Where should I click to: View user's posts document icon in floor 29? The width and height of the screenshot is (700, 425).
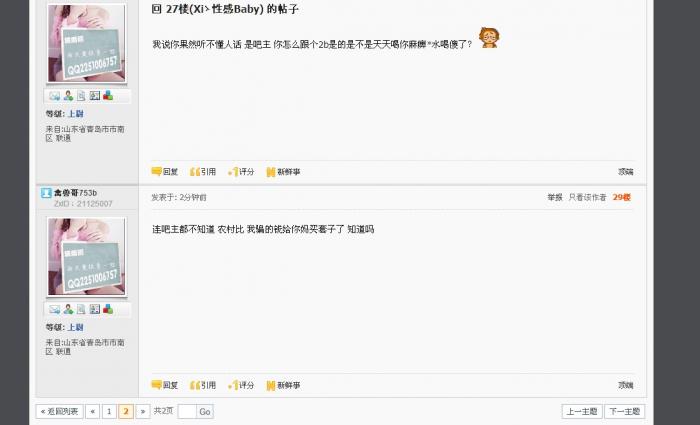click(81, 309)
